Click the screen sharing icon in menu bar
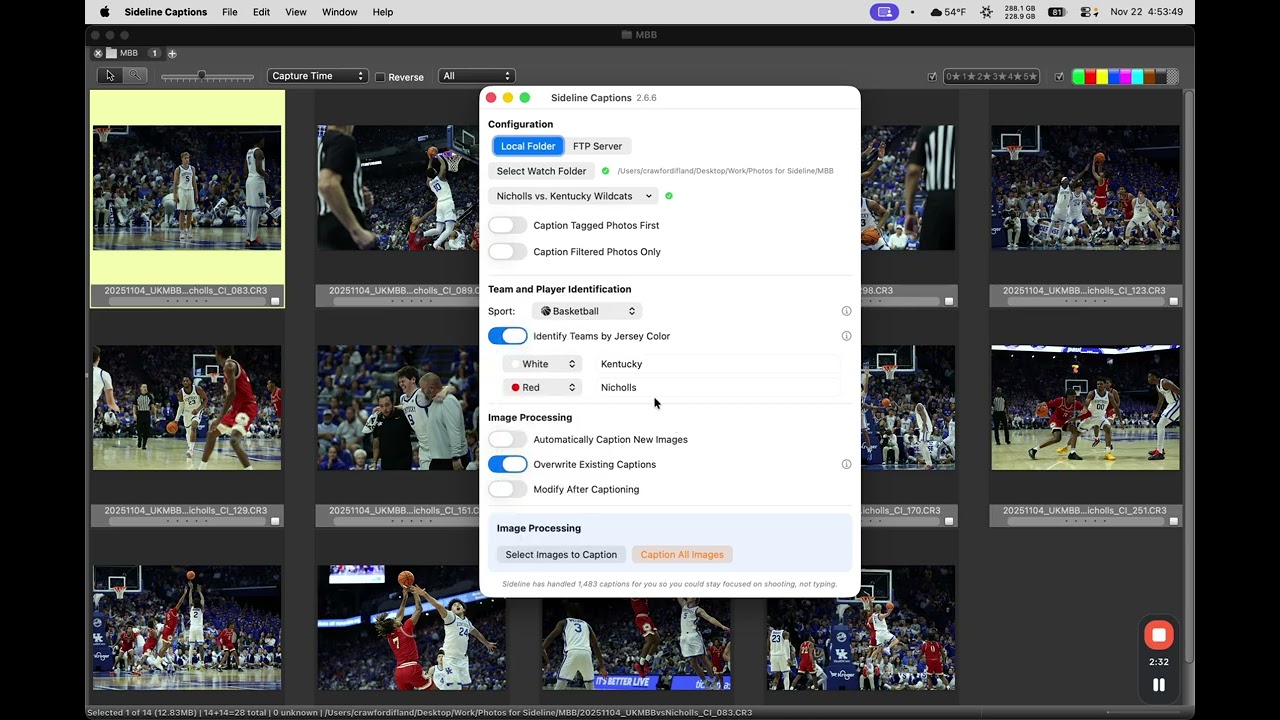This screenshot has height=720, width=1280. tap(884, 12)
